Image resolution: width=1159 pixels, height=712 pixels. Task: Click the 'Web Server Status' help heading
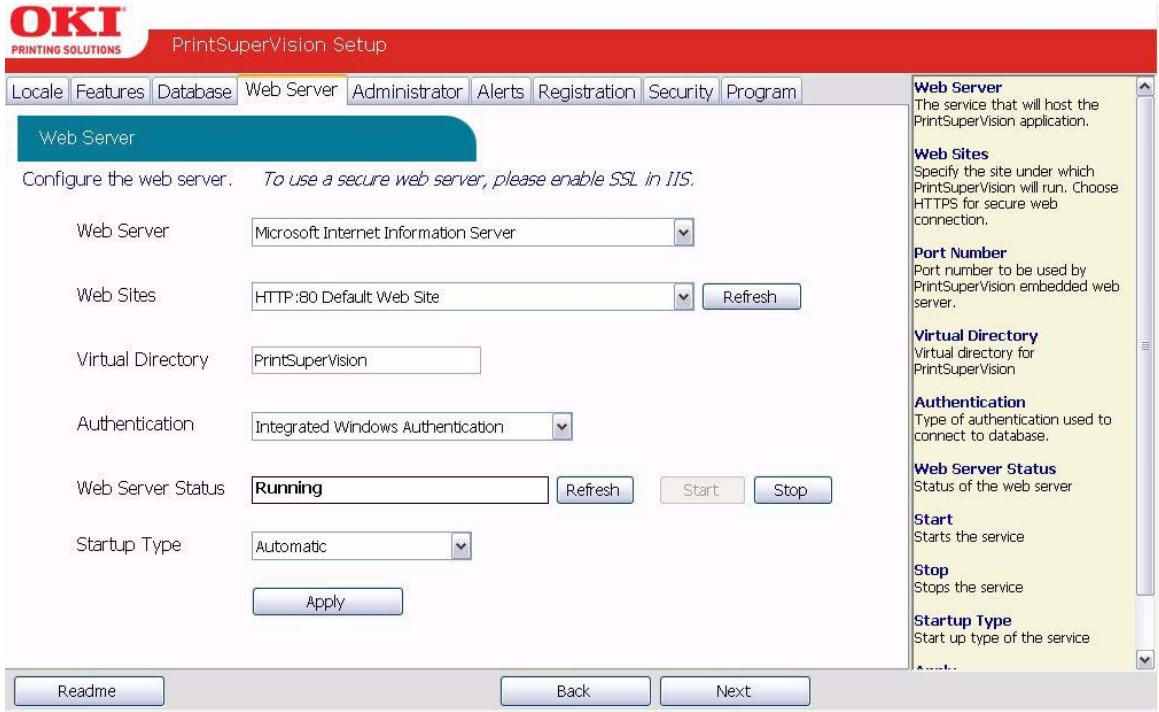pyautogui.click(x=985, y=469)
